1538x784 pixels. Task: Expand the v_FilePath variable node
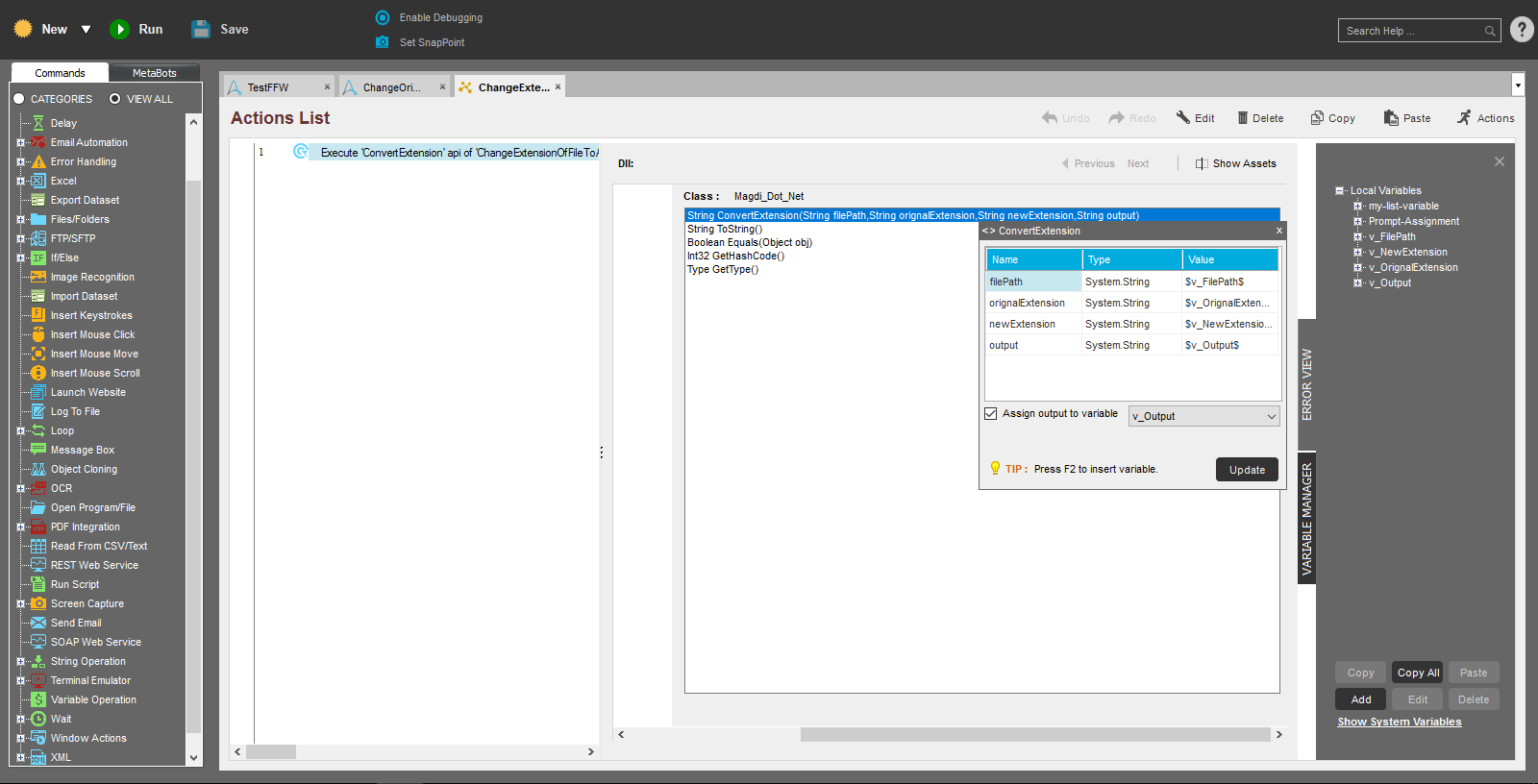click(x=1357, y=236)
